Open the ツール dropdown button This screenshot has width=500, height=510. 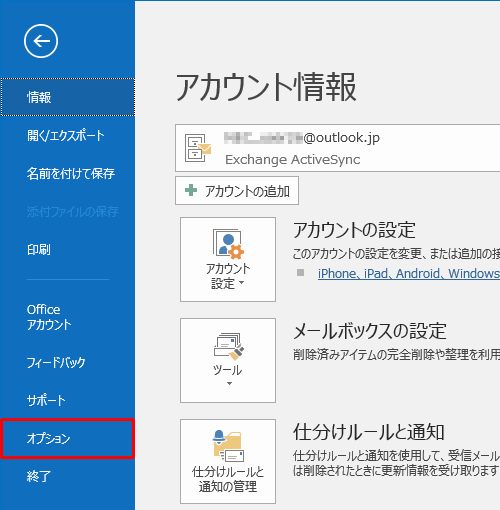pos(228,360)
